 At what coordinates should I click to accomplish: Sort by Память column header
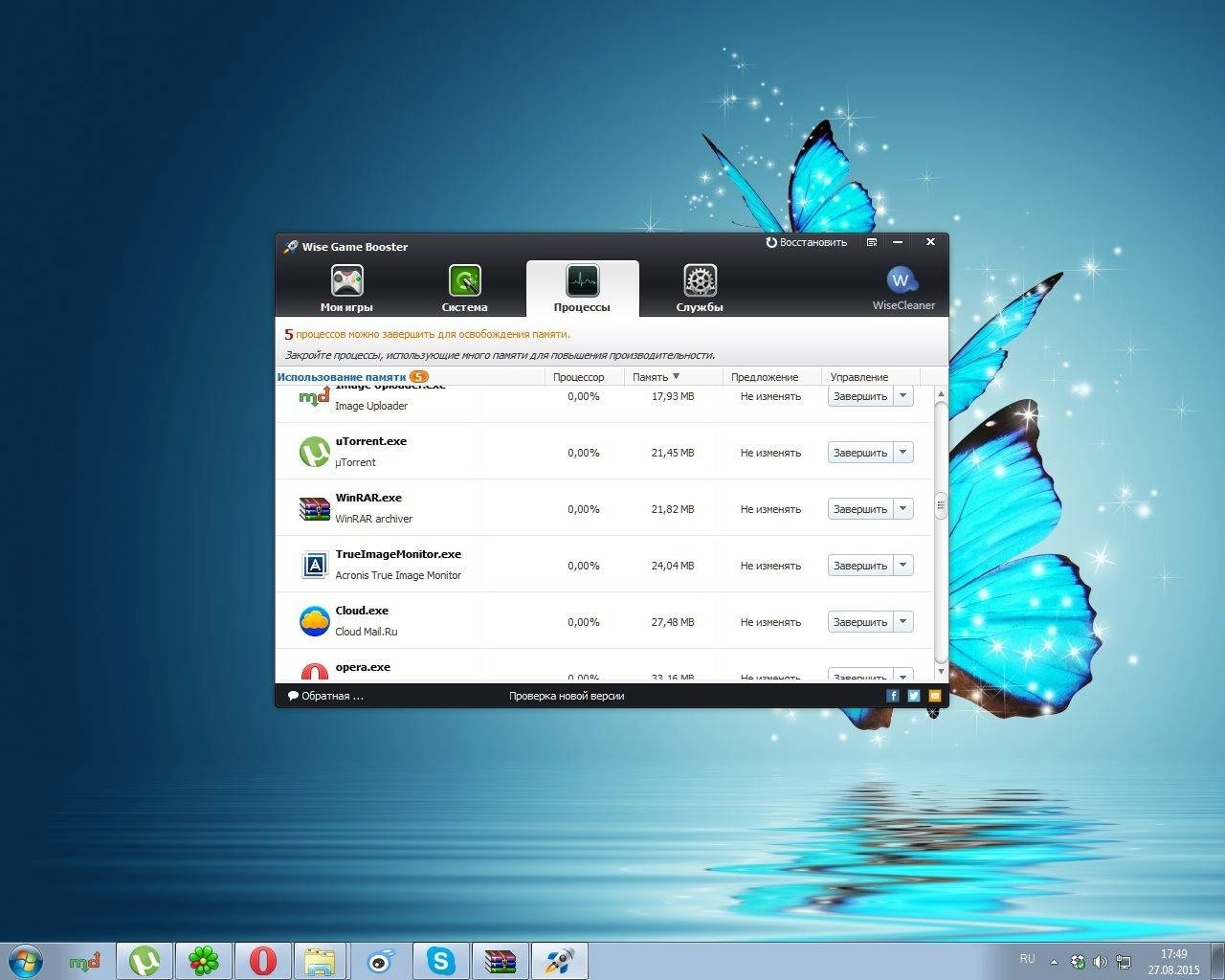point(656,377)
